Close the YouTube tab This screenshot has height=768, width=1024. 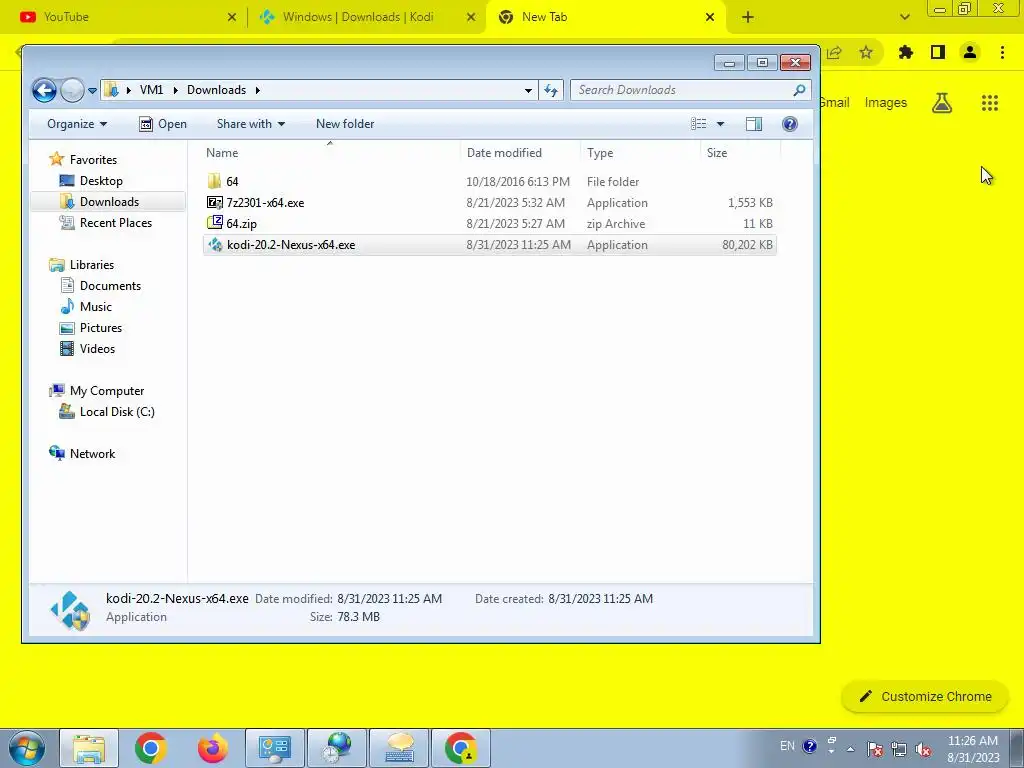pyautogui.click(x=232, y=17)
